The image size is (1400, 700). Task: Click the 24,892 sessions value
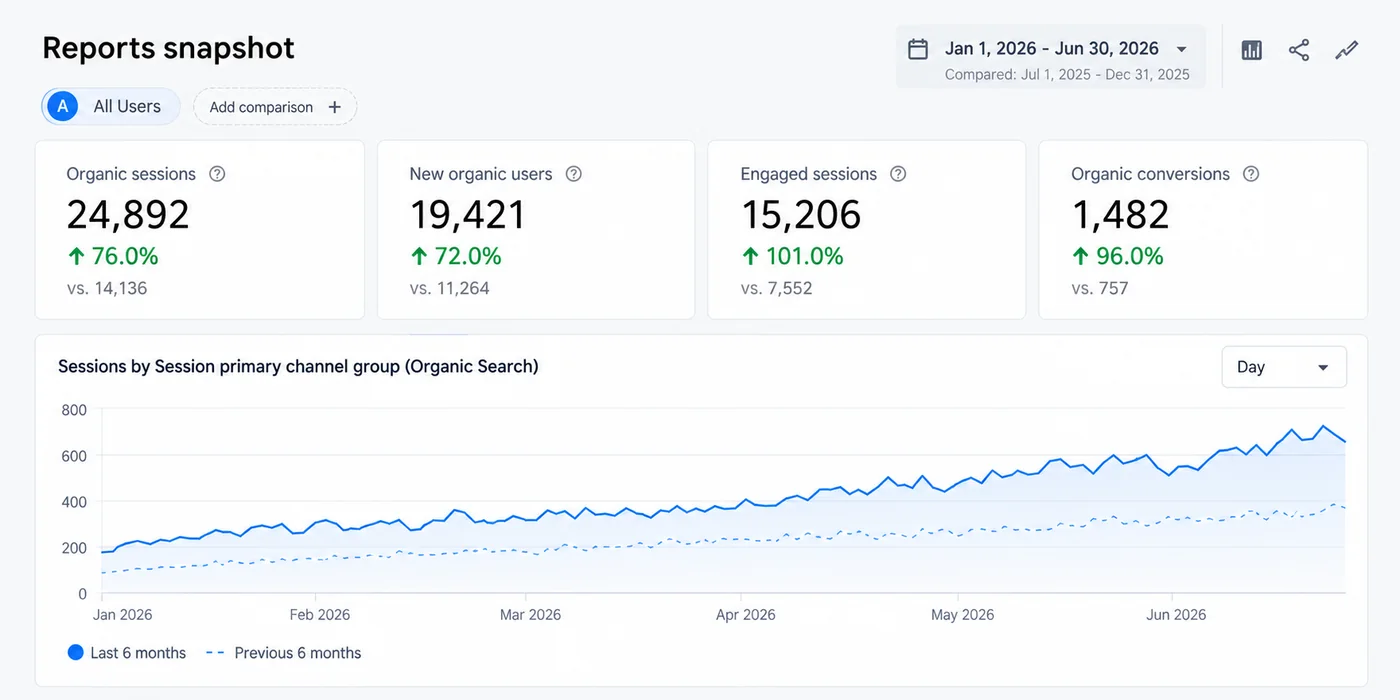pos(128,215)
